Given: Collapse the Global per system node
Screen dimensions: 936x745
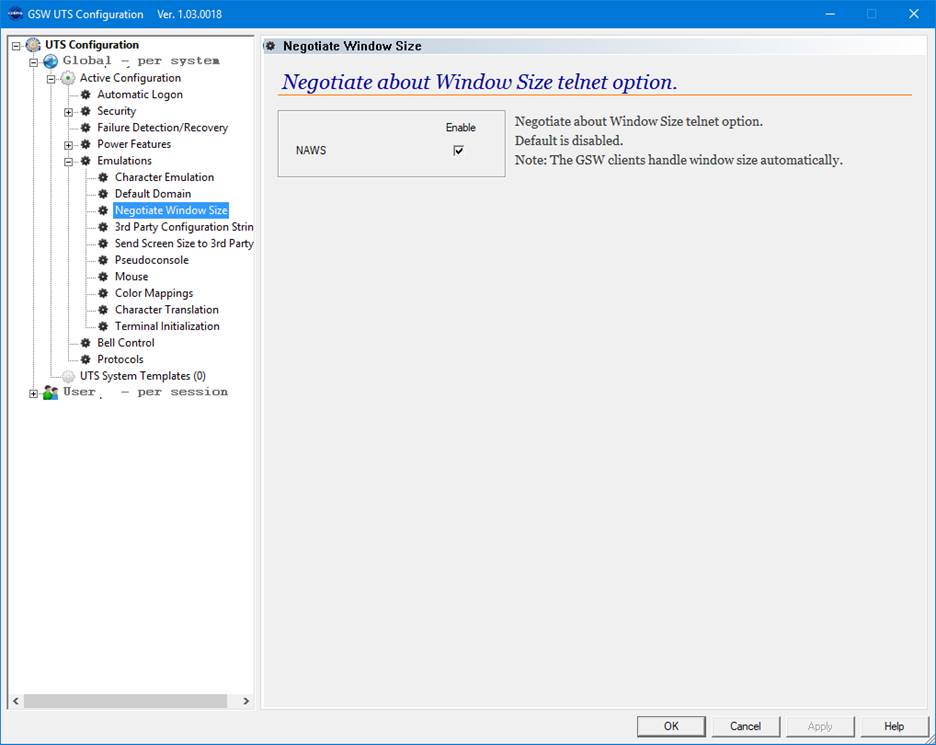Looking at the screenshot, I should (33, 62).
